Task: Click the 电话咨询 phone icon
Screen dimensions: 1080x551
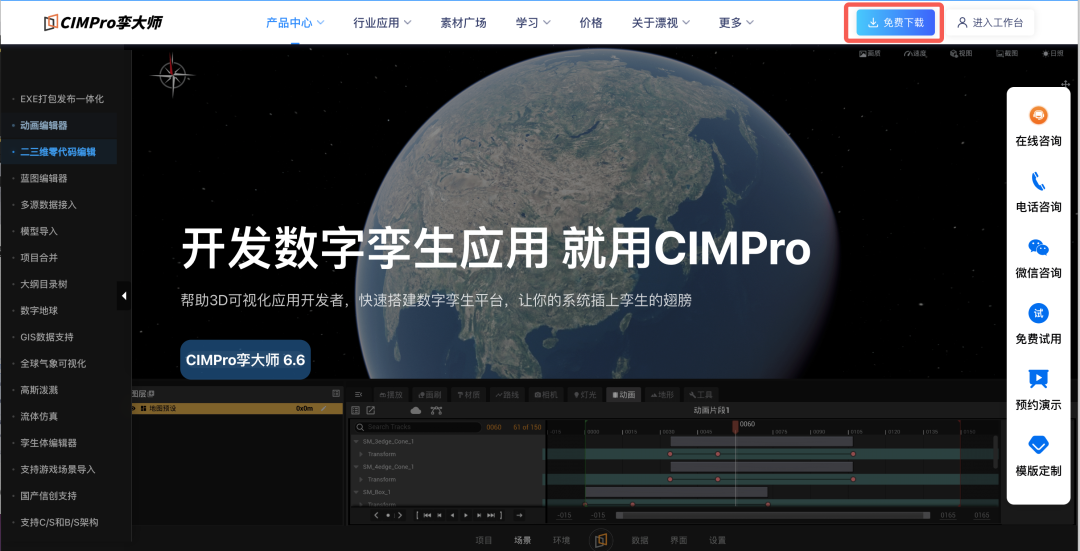Action: tap(1038, 181)
